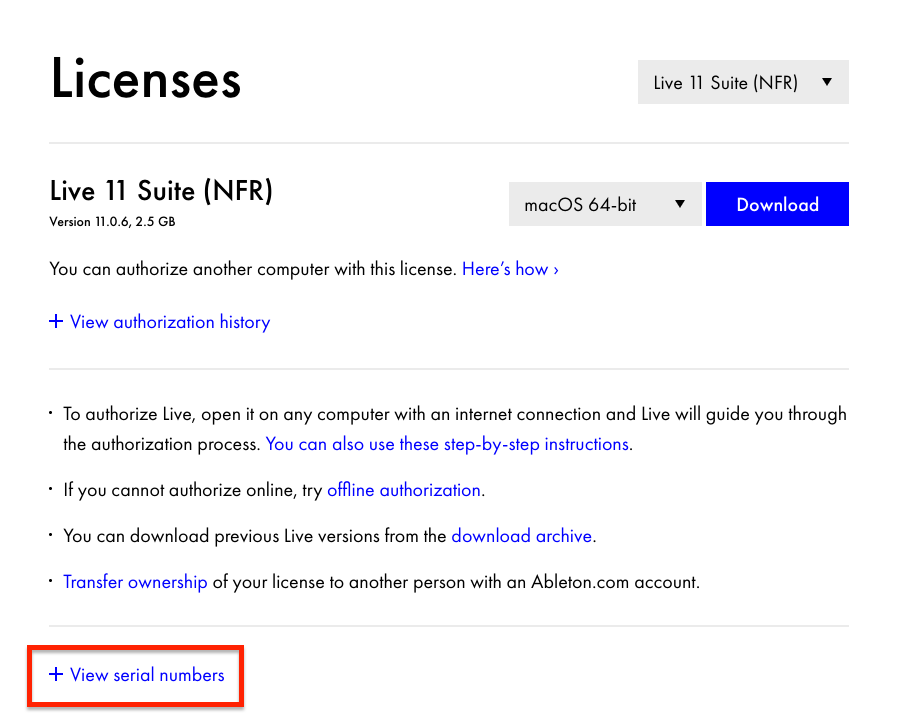Viewport: 919px width, 721px height.
Task: Open the offline authorization link
Action: [404, 490]
